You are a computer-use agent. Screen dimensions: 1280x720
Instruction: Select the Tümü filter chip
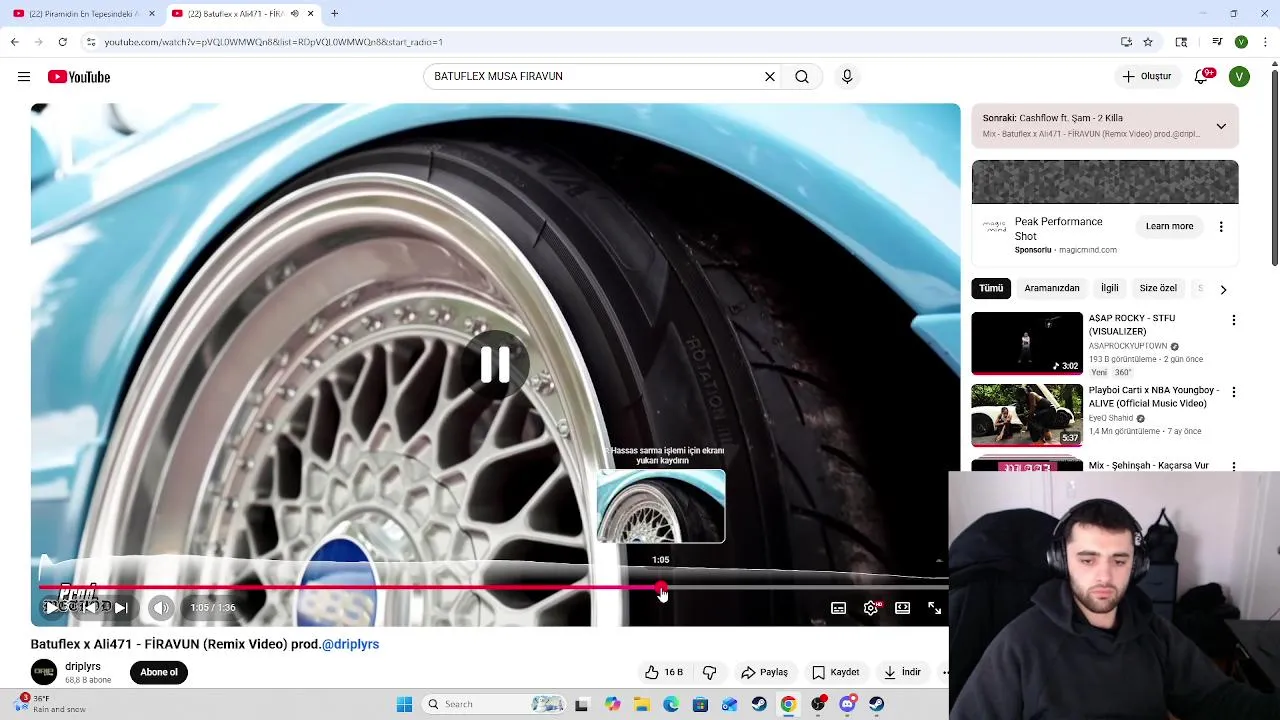coord(991,288)
